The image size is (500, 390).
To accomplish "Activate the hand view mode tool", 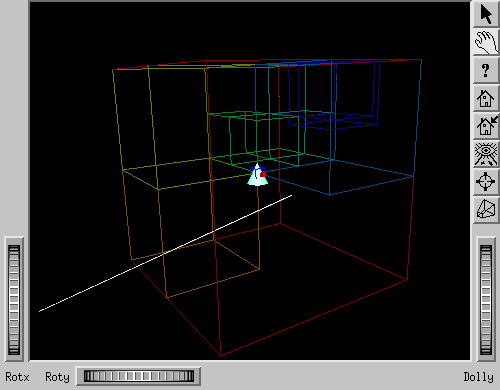I will (x=486, y=42).
